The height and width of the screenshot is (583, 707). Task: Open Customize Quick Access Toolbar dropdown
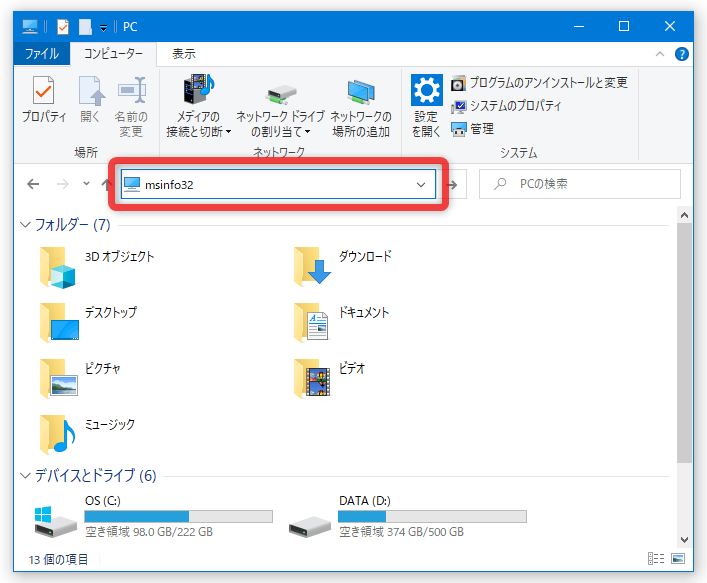(103, 28)
